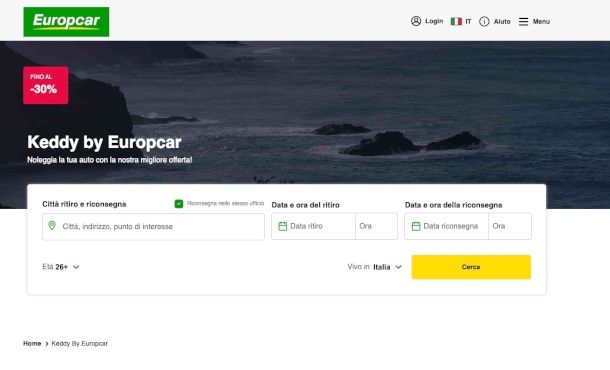Expand the Vivo in Italia dropdown
This screenshot has height=370, width=610.
coord(374,267)
